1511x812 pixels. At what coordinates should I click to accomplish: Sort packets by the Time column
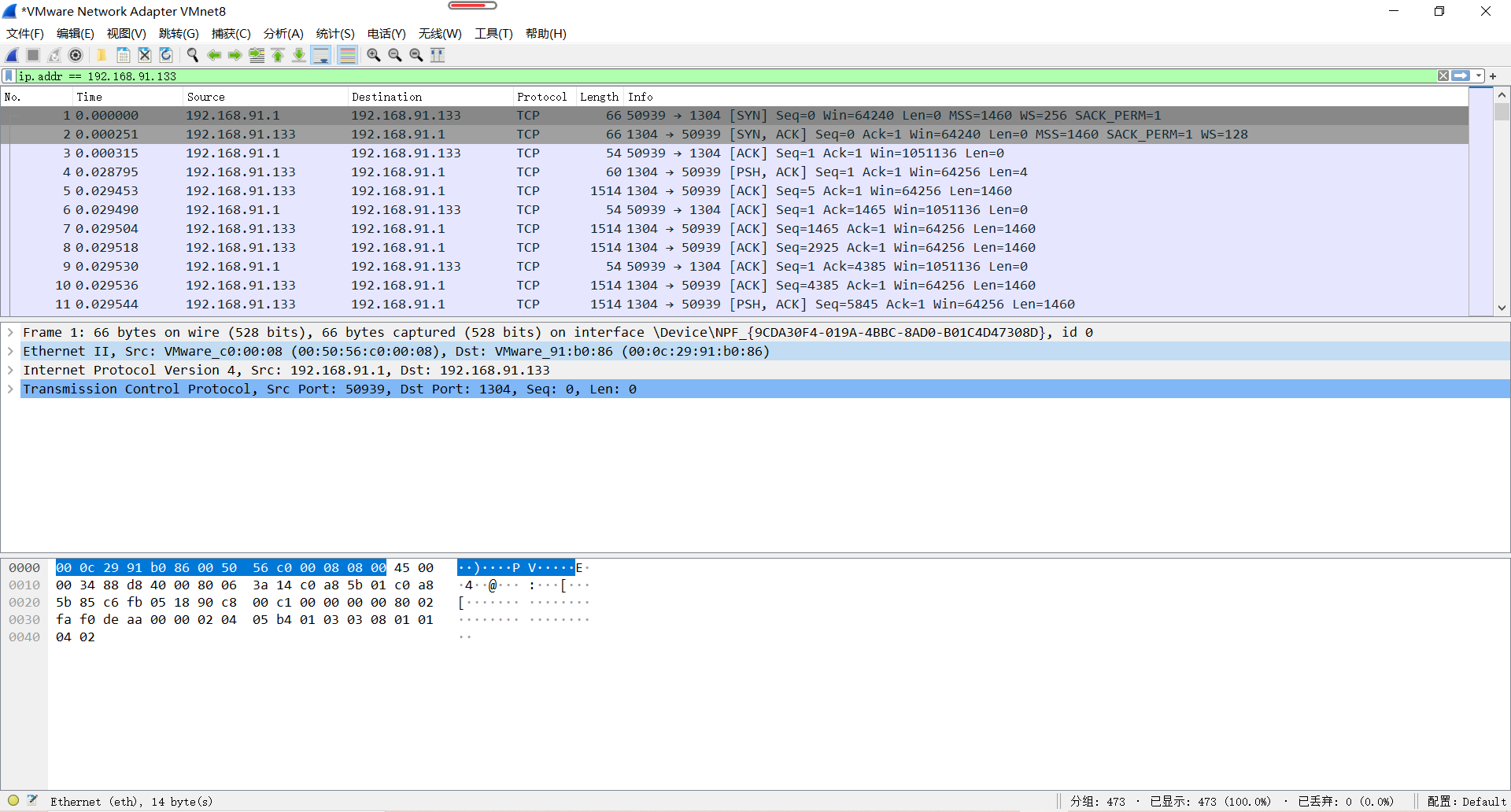[x=127, y=97]
